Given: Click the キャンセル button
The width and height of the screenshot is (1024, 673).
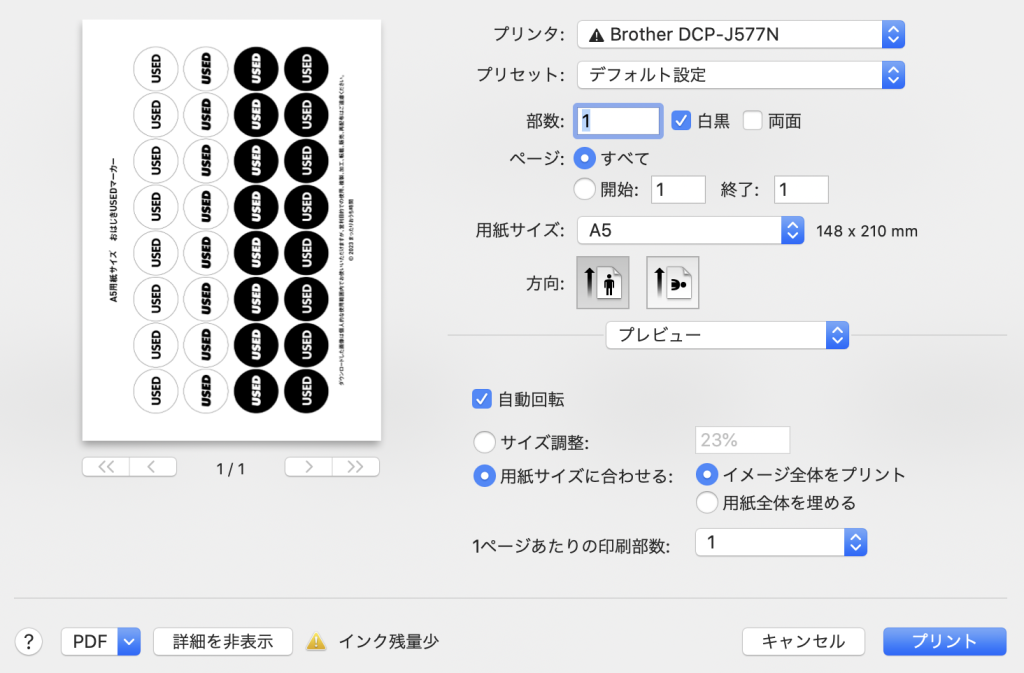Looking at the screenshot, I should [x=803, y=642].
